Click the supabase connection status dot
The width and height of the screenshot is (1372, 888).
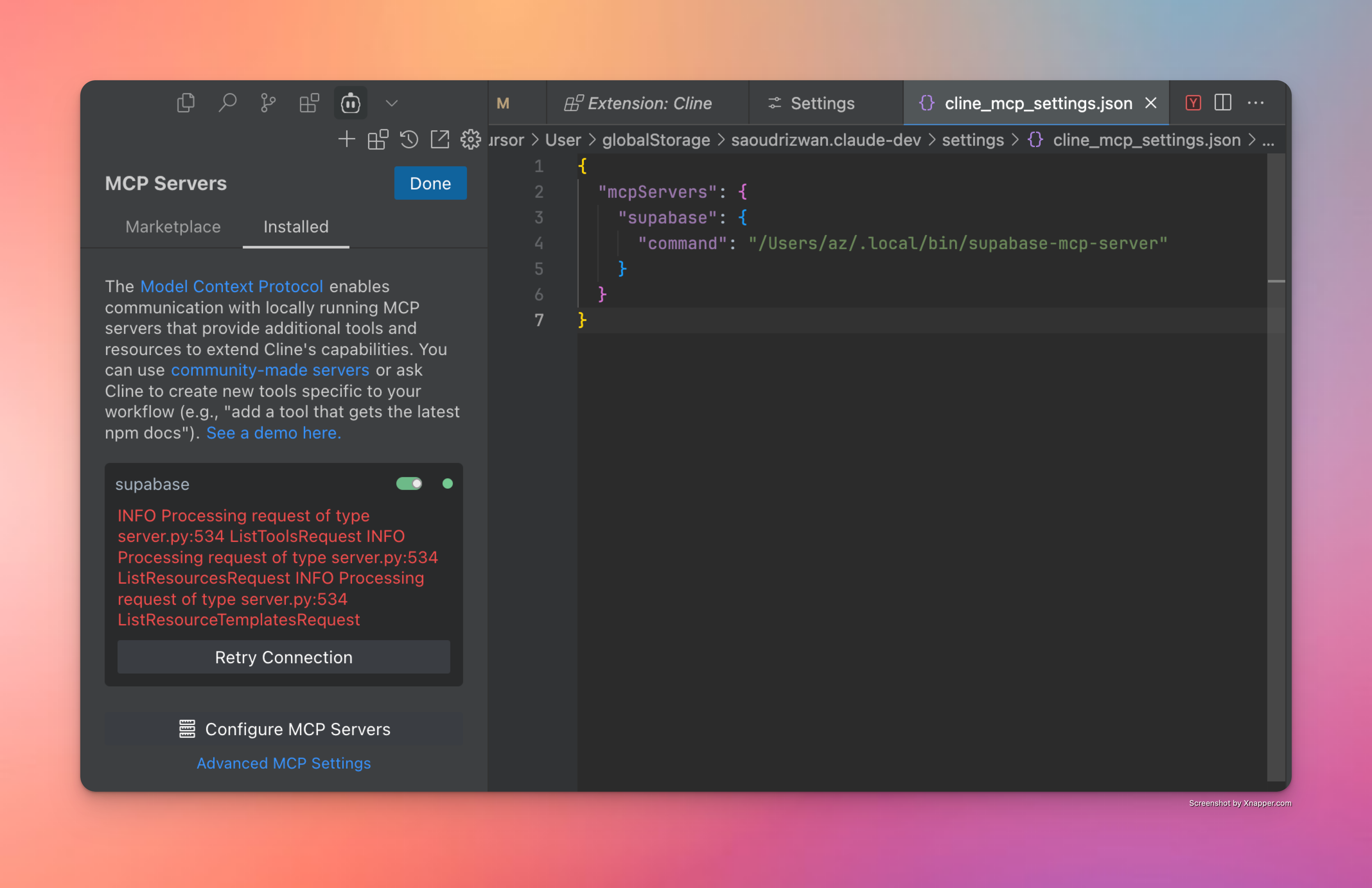[x=448, y=484]
